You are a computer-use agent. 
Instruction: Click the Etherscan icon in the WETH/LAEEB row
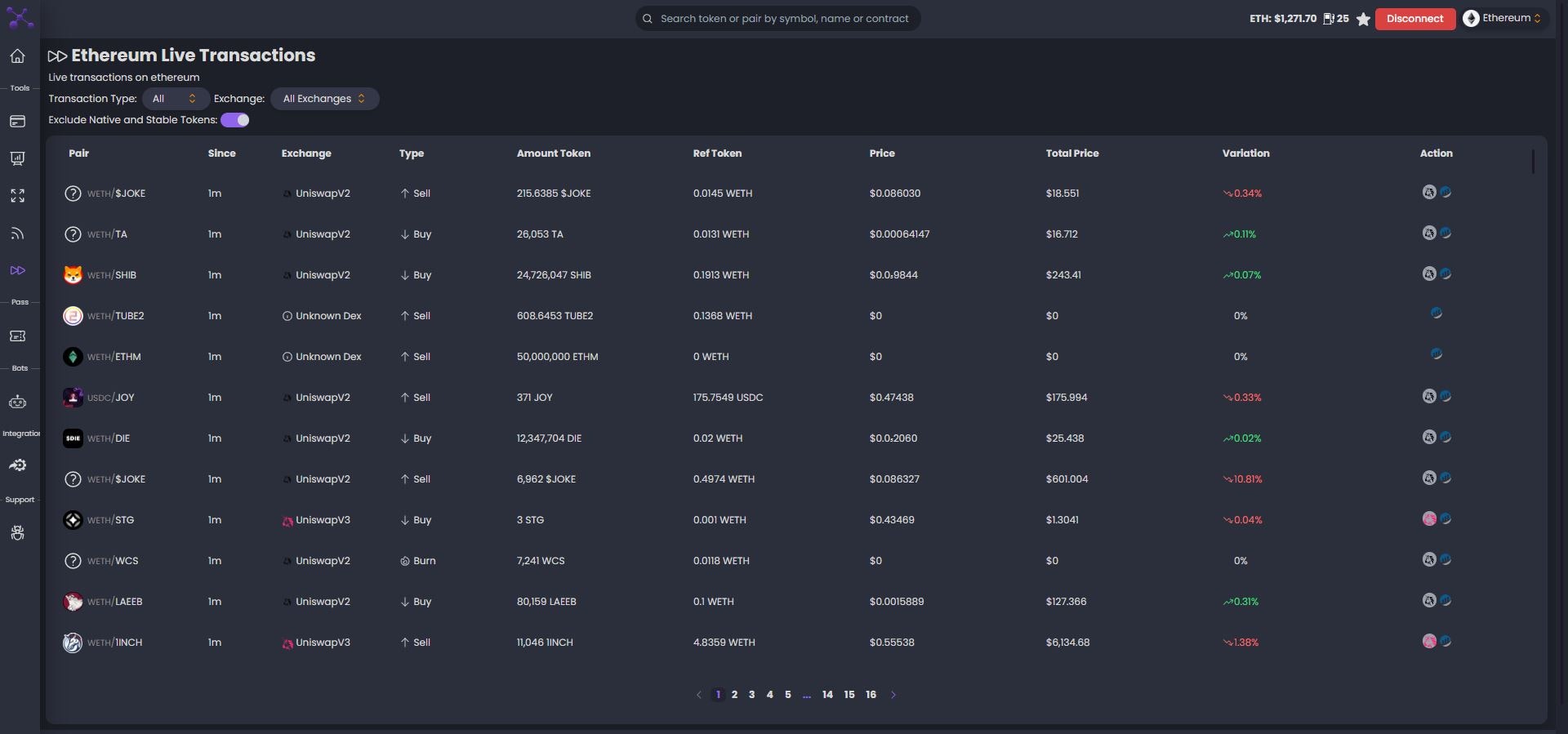pyautogui.click(x=1445, y=600)
